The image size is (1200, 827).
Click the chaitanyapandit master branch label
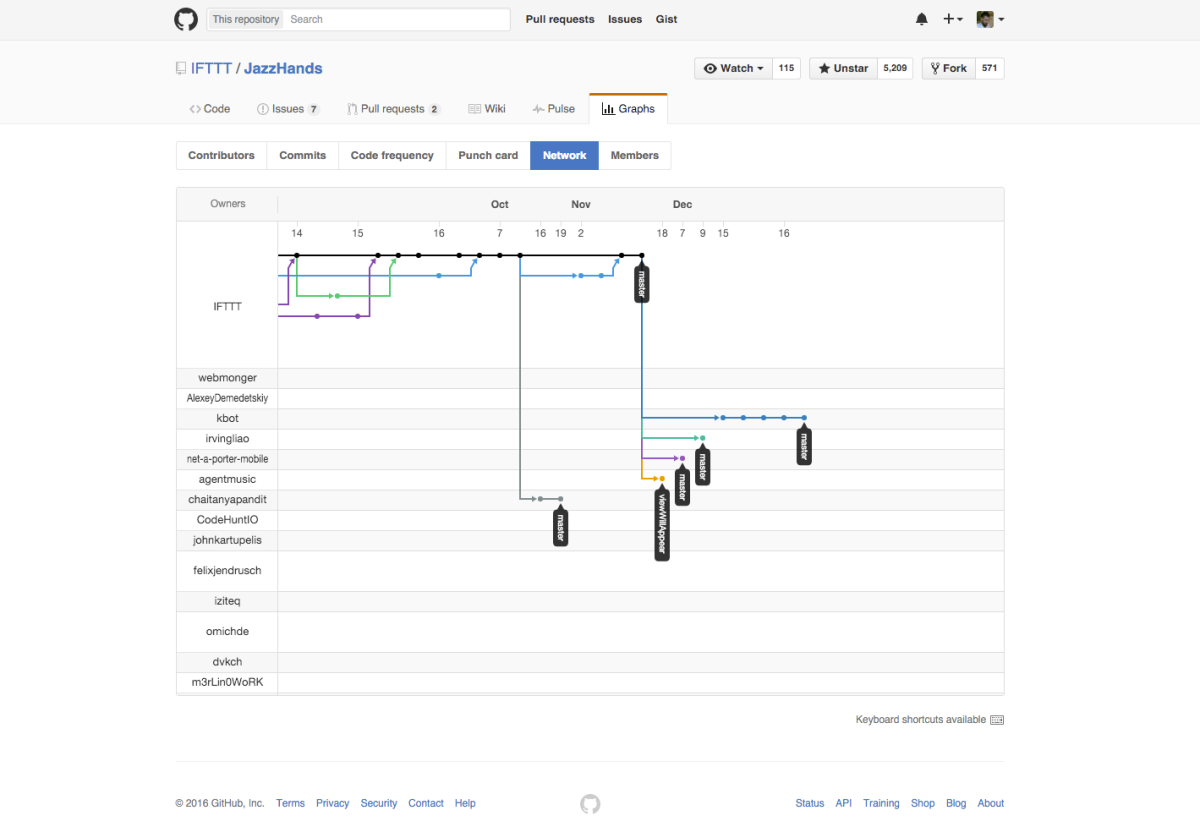click(x=560, y=526)
